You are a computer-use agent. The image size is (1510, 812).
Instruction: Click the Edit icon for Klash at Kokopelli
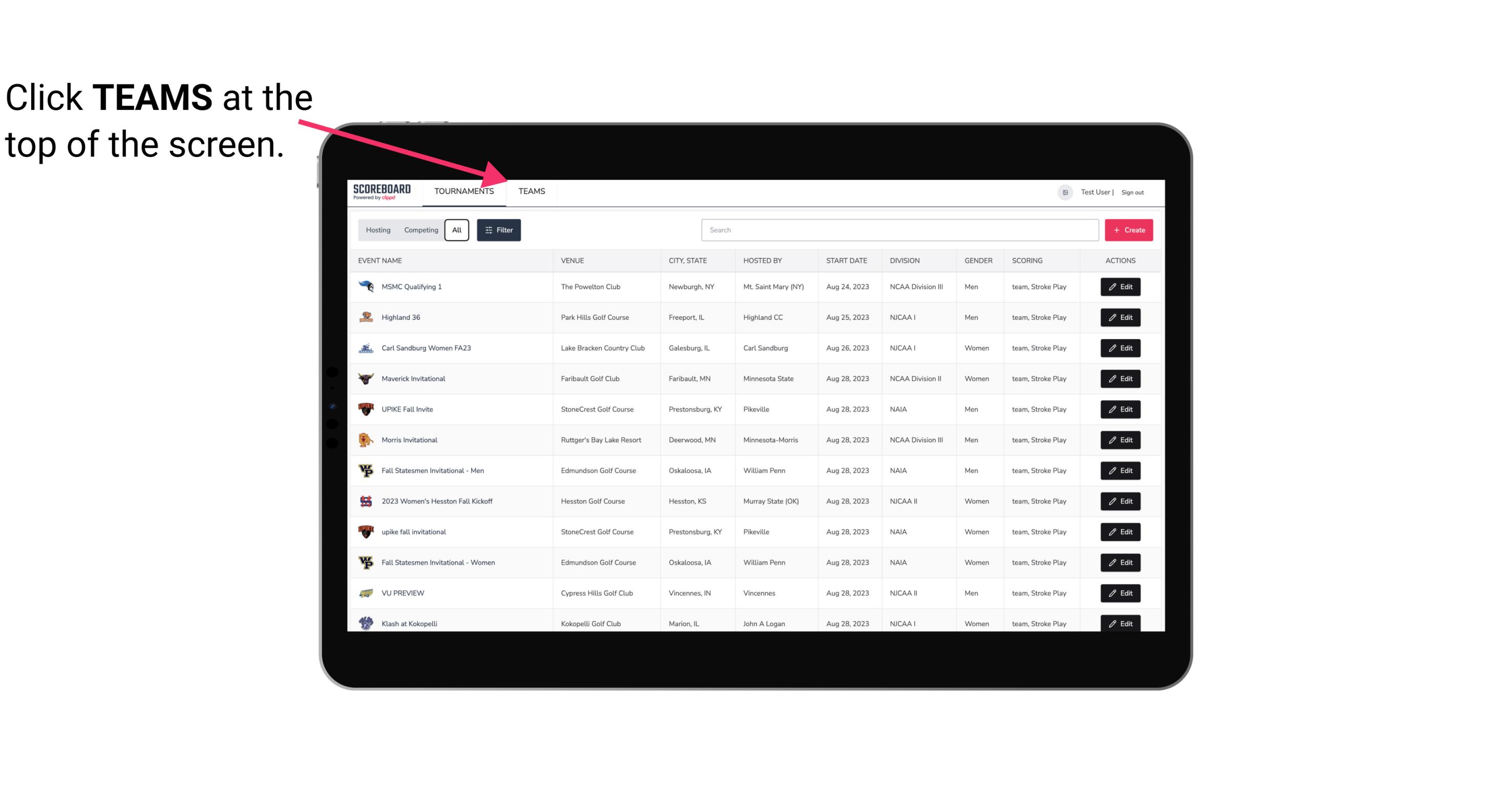coord(1120,623)
